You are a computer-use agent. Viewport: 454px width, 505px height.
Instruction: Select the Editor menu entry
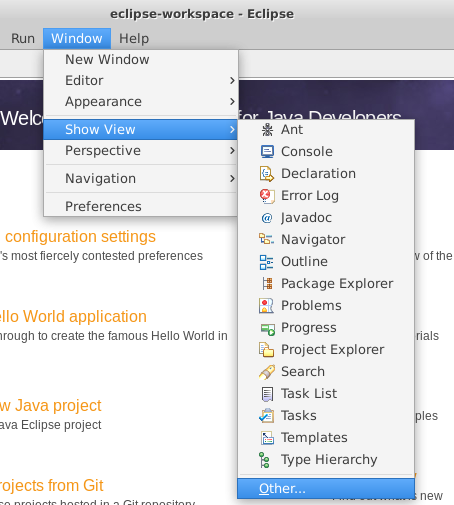pyautogui.click(x=141, y=81)
